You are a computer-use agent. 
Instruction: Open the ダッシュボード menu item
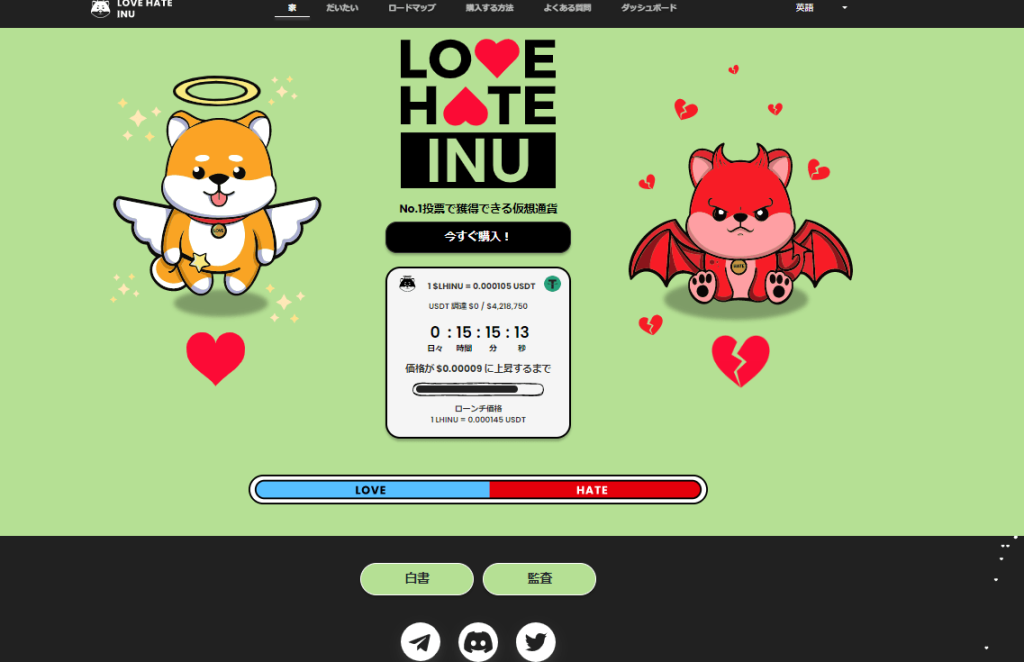[x=648, y=8]
